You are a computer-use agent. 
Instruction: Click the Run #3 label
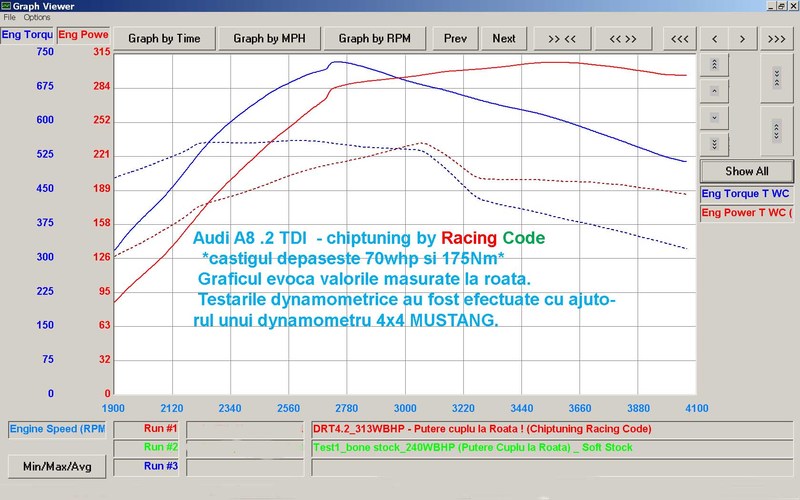coord(146,467)
